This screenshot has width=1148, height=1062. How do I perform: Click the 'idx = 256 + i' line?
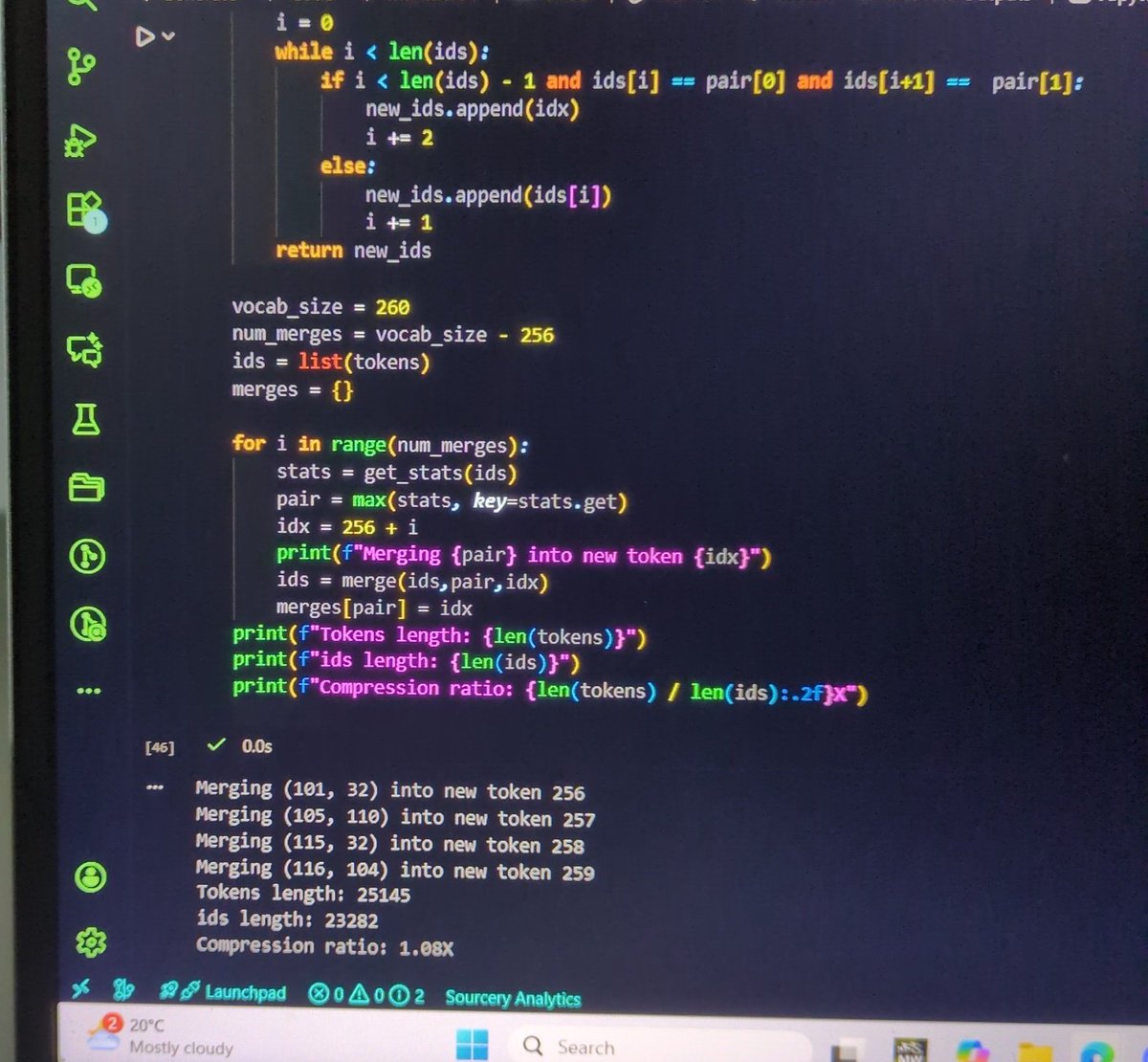click(347, 527)
